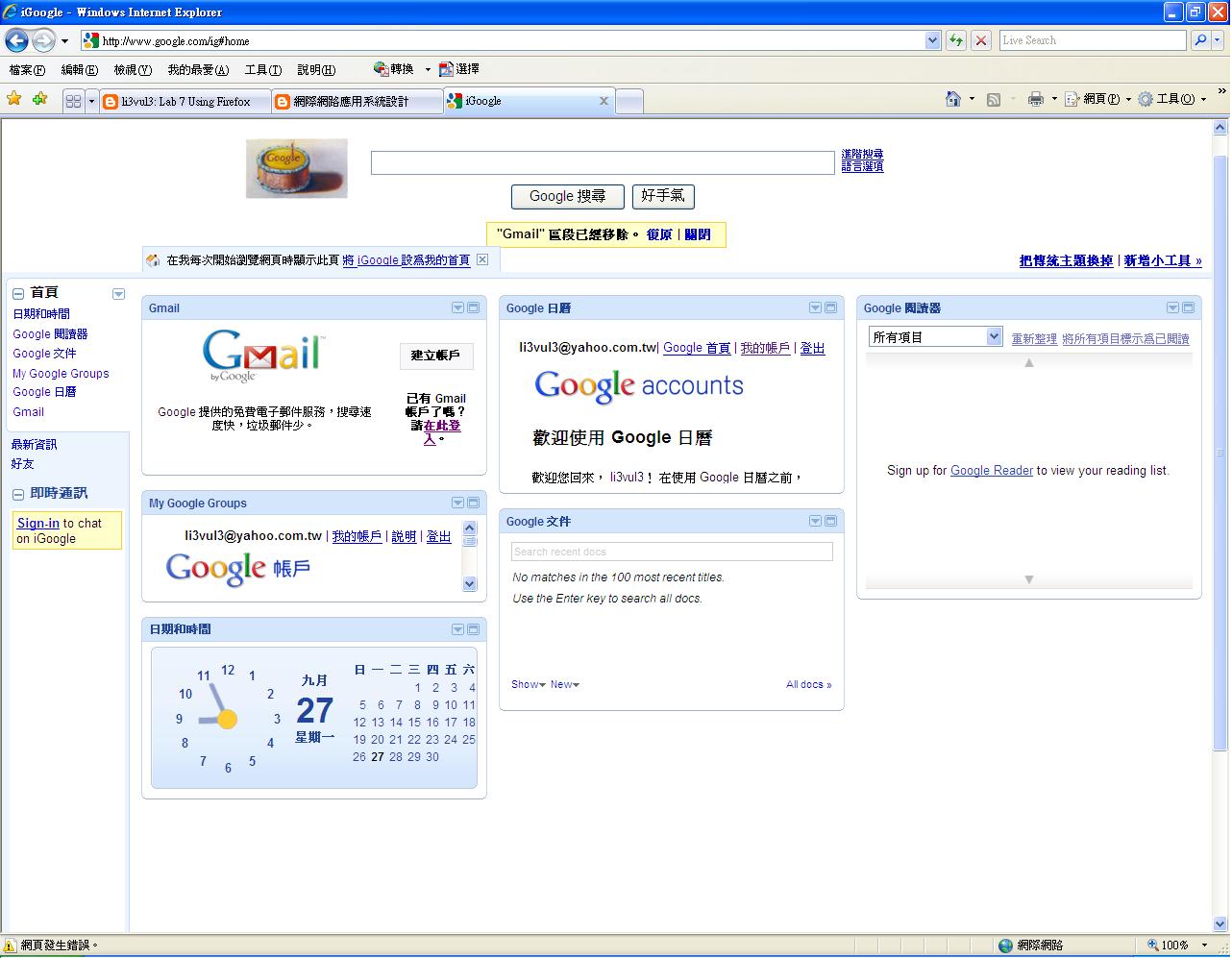Click 建立帳戶 in Gmail gadget
The image size is (1232, 958).
click(x=436, y=356)
